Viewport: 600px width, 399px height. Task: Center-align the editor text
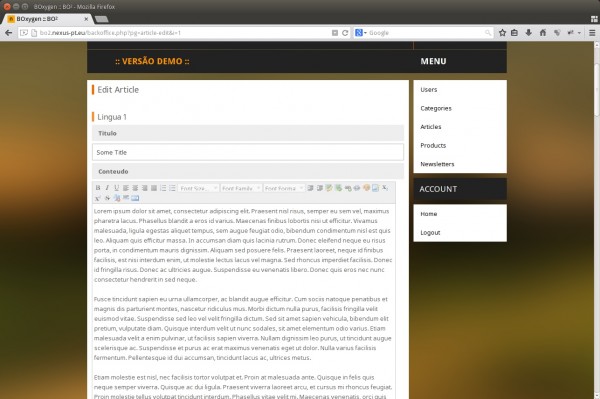[x=135, y=188]
